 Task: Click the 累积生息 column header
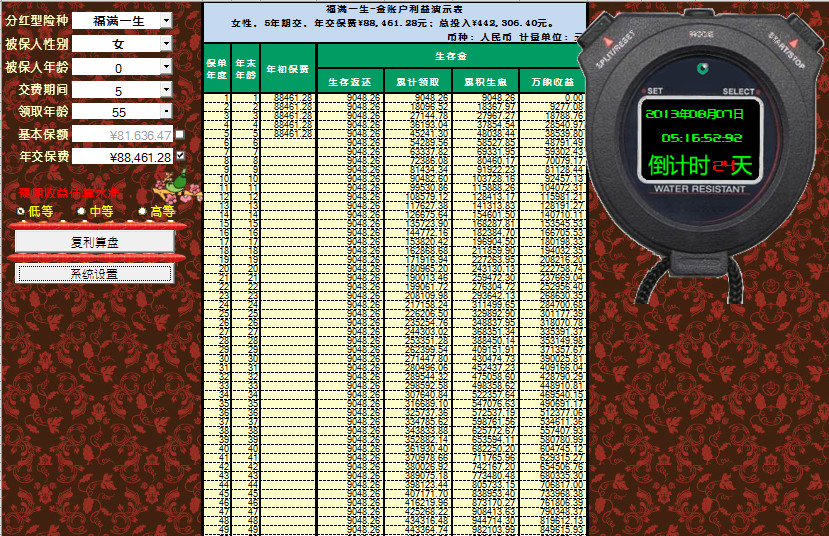pyautogui.click(x=485, y=82)
